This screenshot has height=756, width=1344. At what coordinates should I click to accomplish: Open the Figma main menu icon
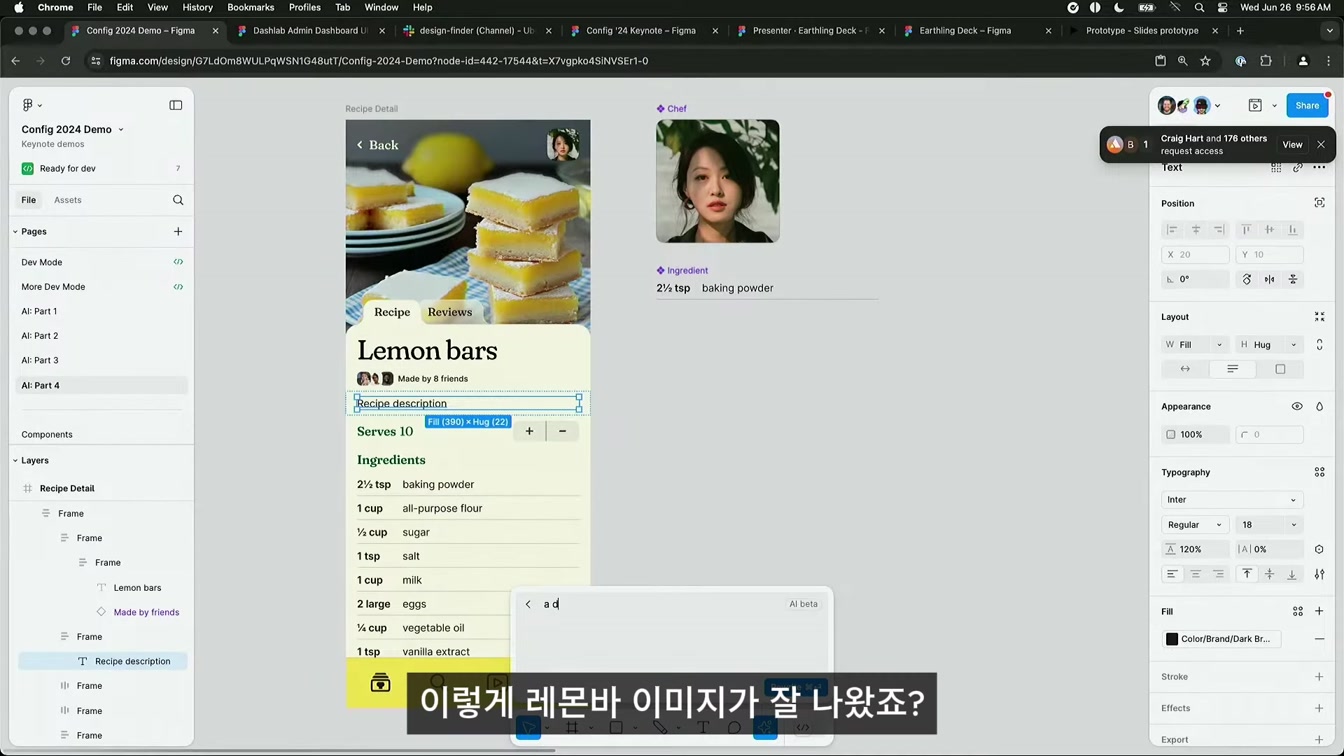point(28,105)
